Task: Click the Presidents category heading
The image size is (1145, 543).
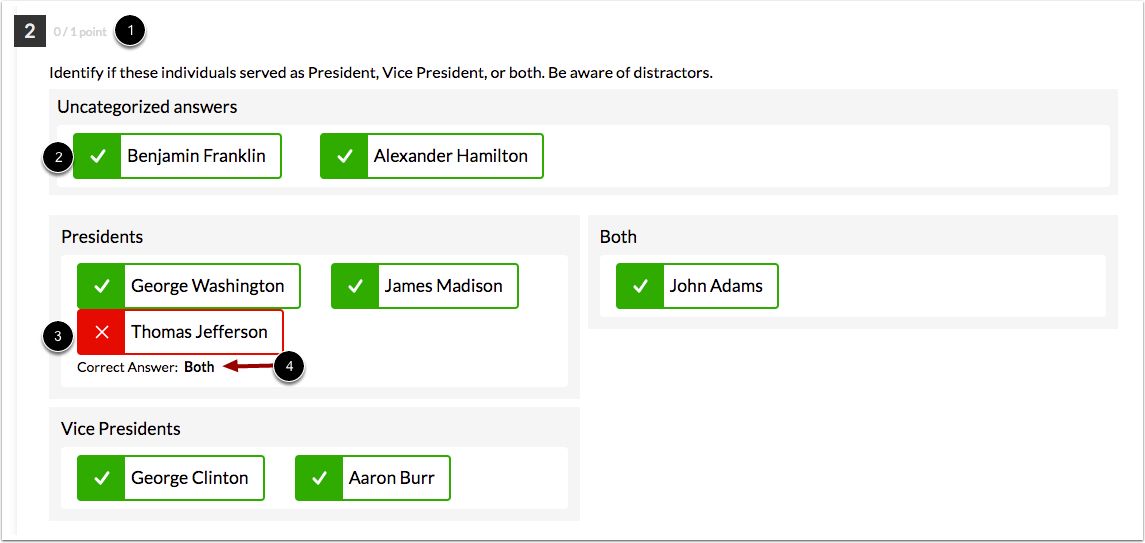Action: pos(102,237)
